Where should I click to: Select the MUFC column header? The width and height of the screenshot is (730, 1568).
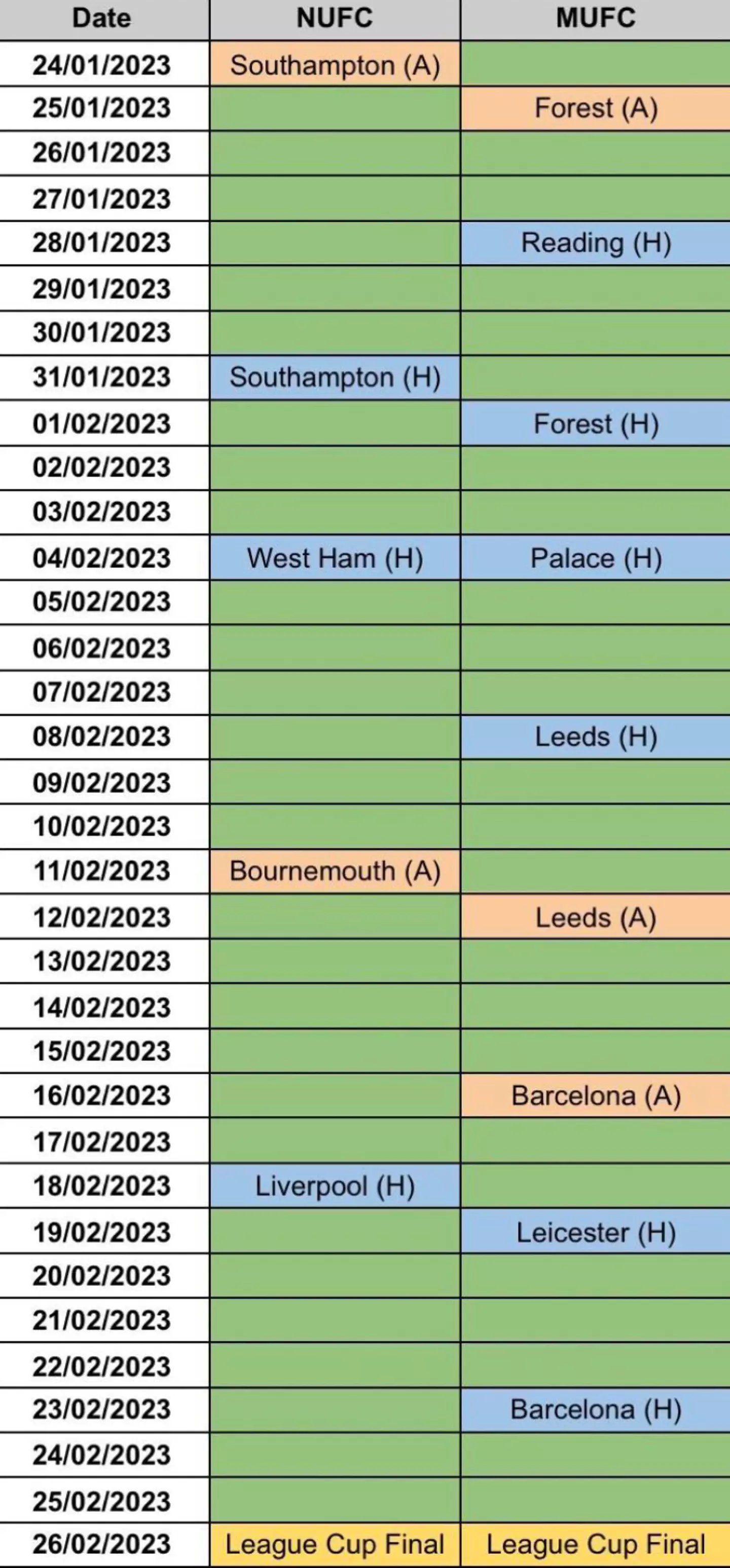tap(596, 18)
